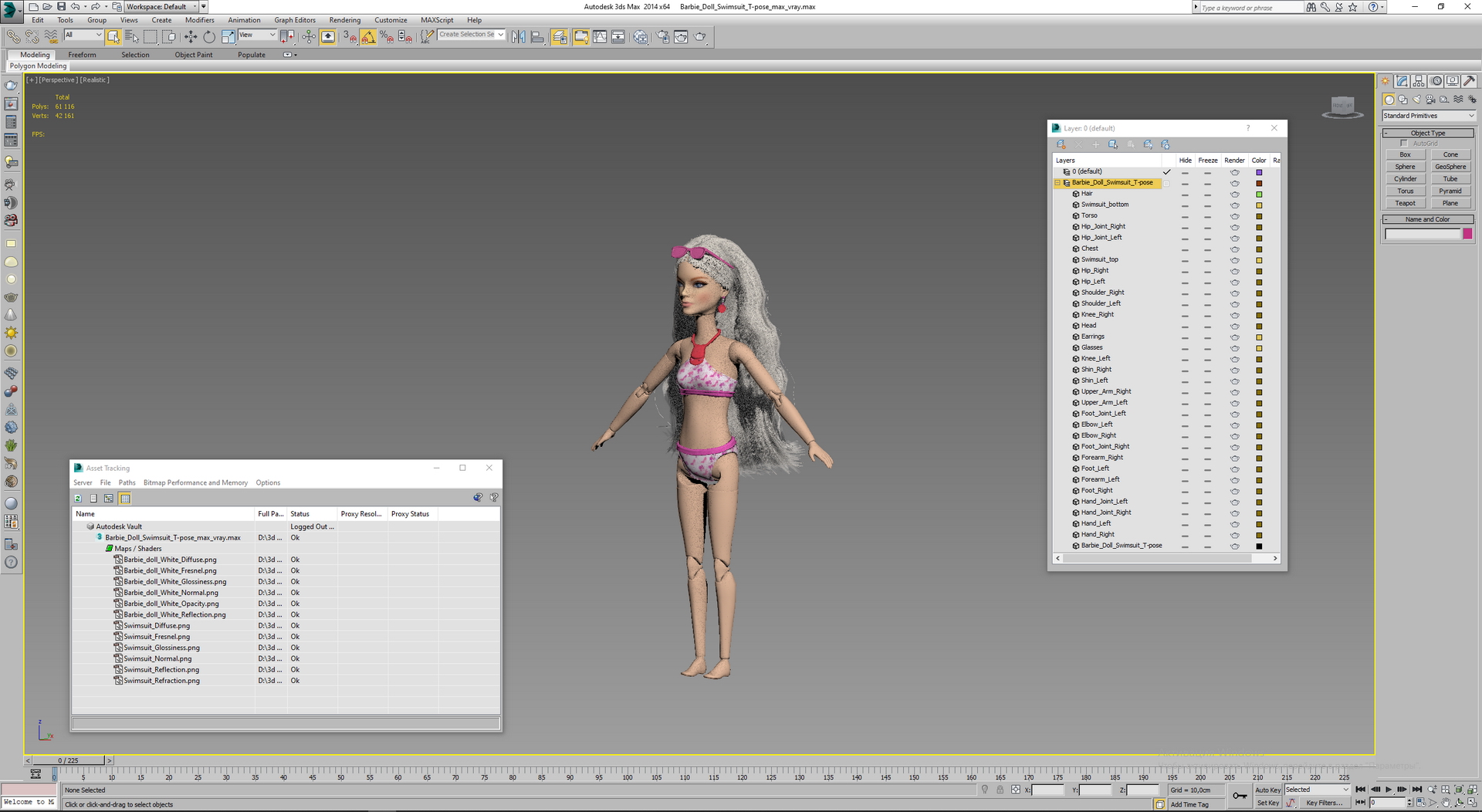Switch to the Freeform ribbon tab
Screen dimensions: 1482x812
(x=82, y=55)
